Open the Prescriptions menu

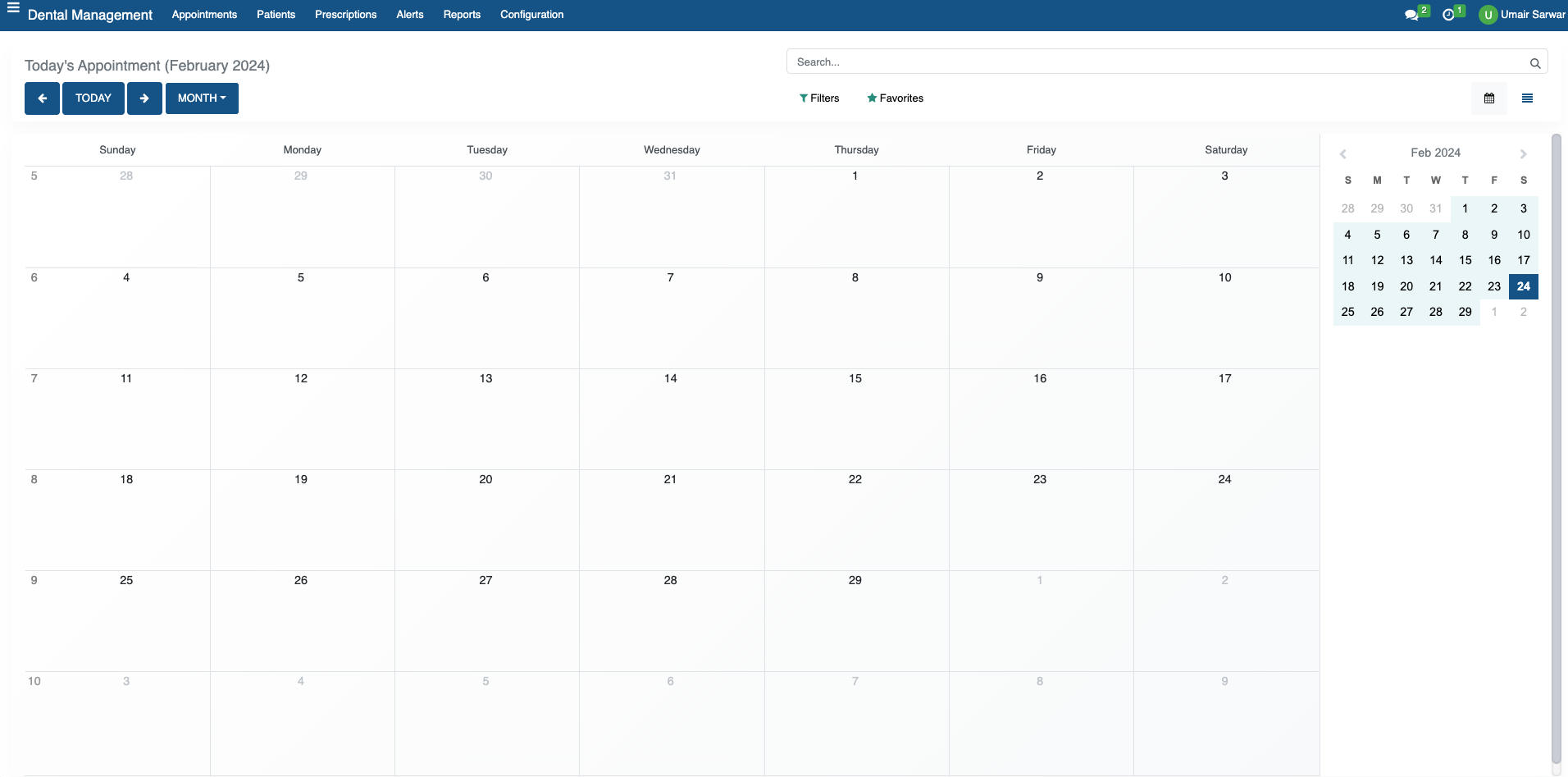click(345, 15)
